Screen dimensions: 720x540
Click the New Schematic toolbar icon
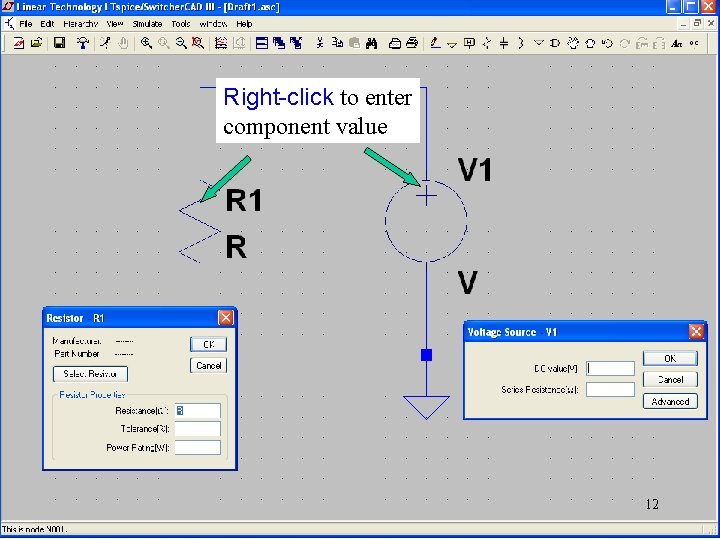click(19, 43)
